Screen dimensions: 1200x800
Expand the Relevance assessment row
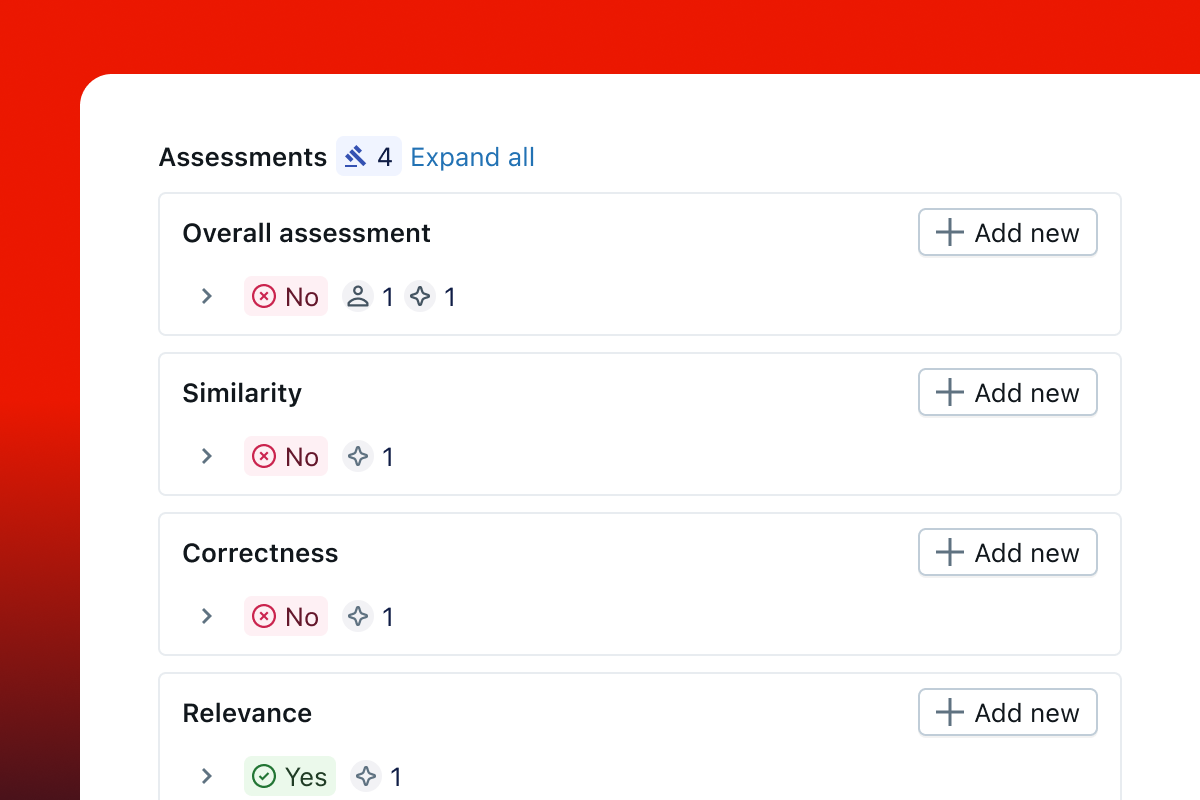pyautogui.click(x=206, y=776)
